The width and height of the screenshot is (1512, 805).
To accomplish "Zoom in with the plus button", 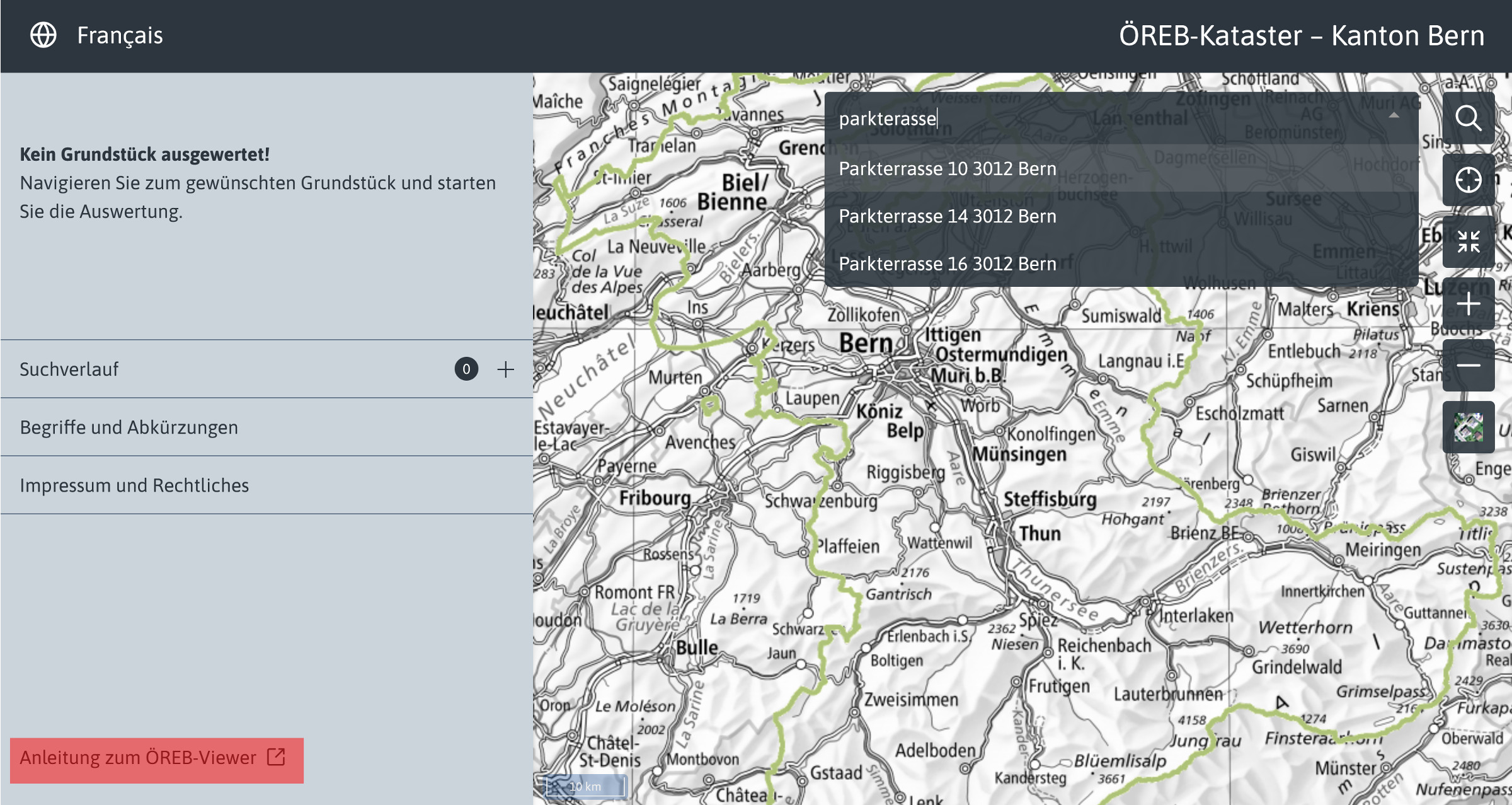I will click(x=1469, y=304).
